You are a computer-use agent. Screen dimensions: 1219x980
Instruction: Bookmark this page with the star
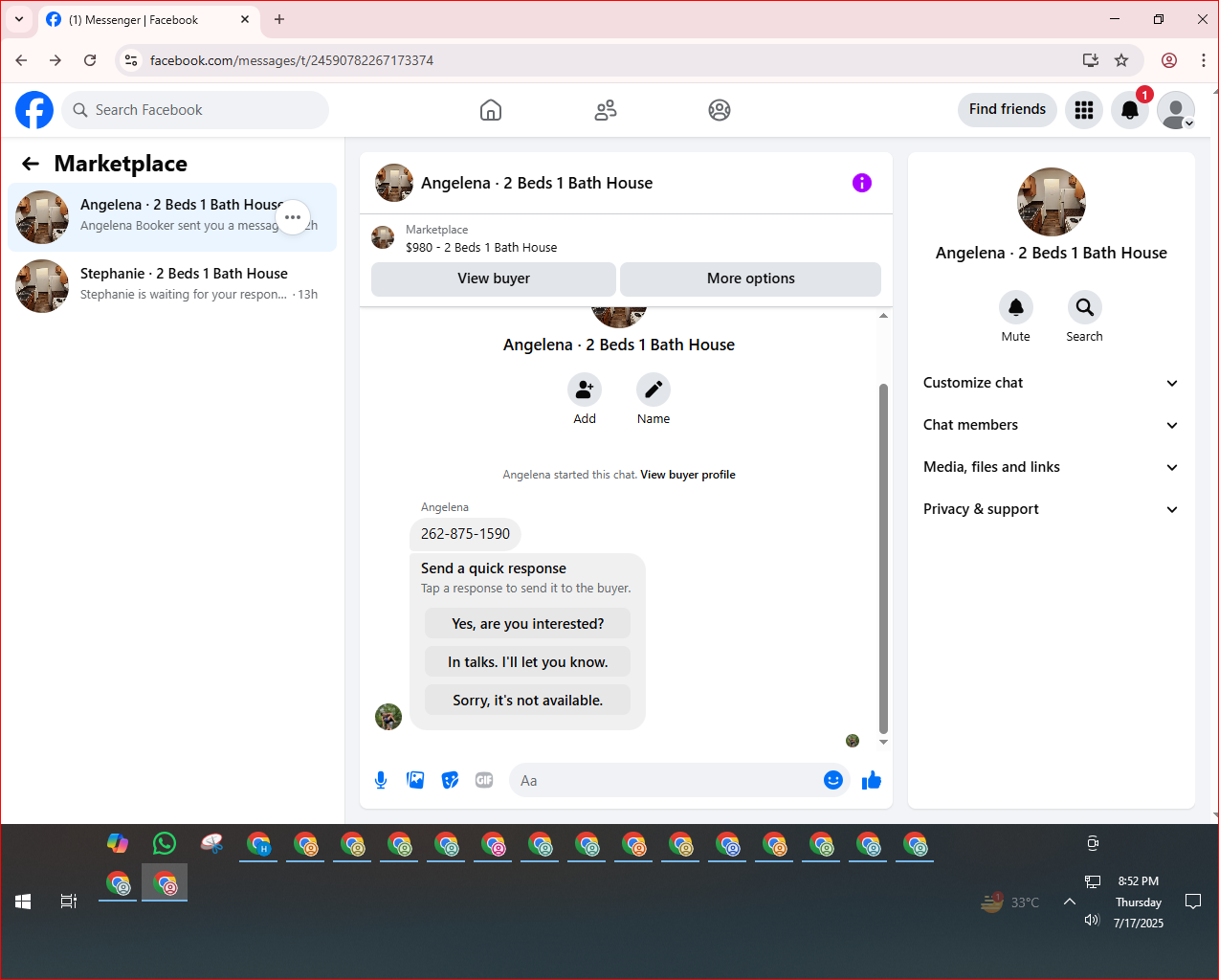click(x=1121, y=60)
